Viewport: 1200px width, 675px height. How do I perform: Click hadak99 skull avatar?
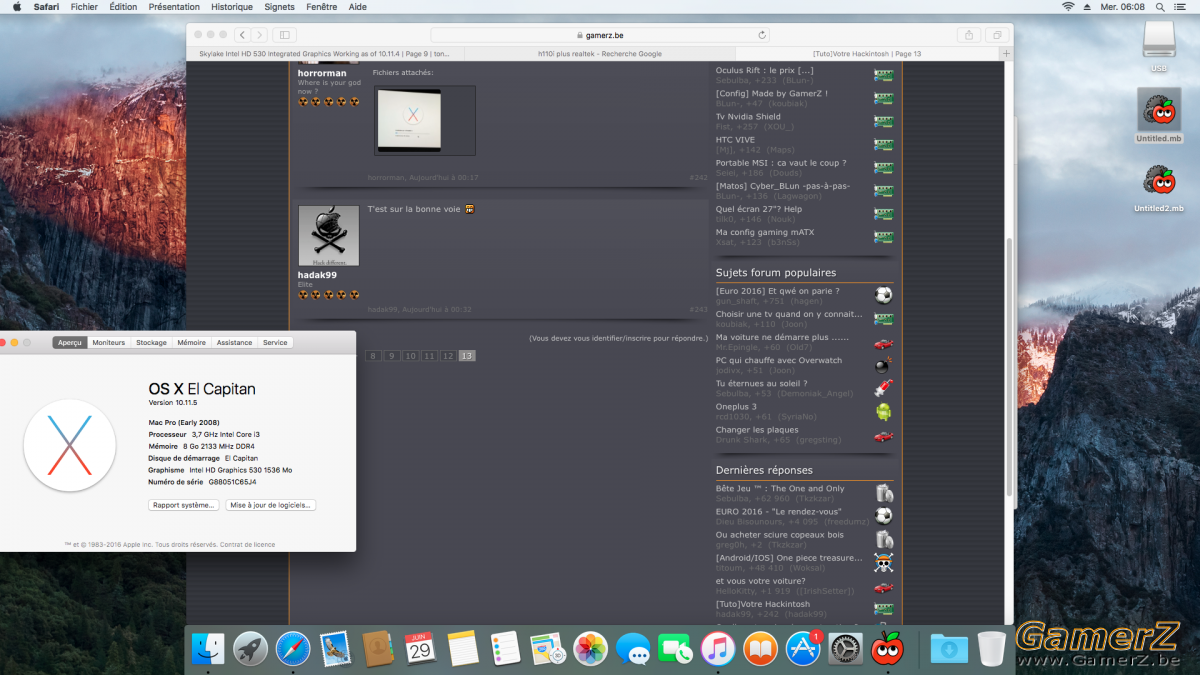tap(329, 236)
